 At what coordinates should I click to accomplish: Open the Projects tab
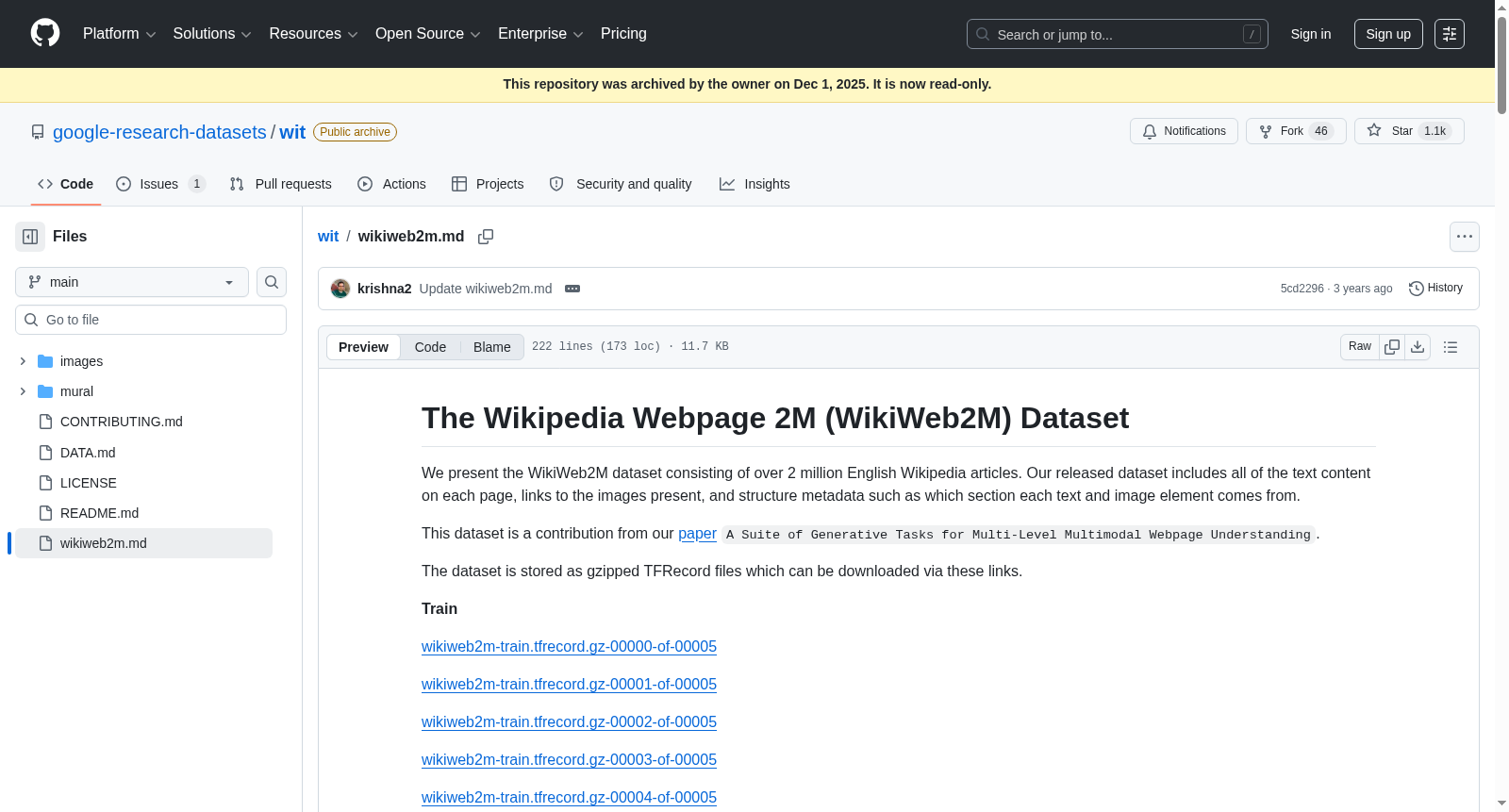click(488, 184)
